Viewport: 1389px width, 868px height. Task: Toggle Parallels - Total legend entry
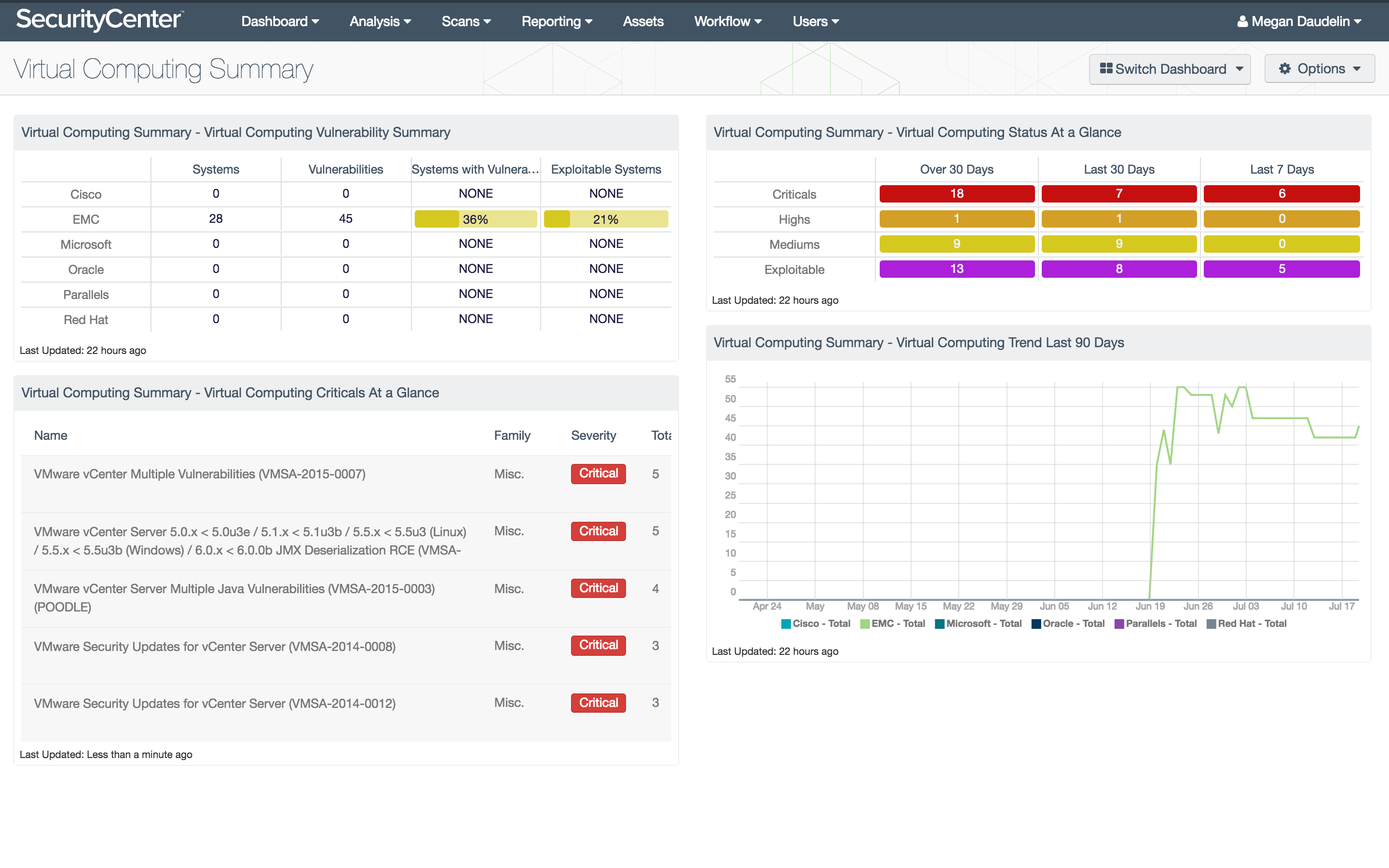pos(1156,624)
